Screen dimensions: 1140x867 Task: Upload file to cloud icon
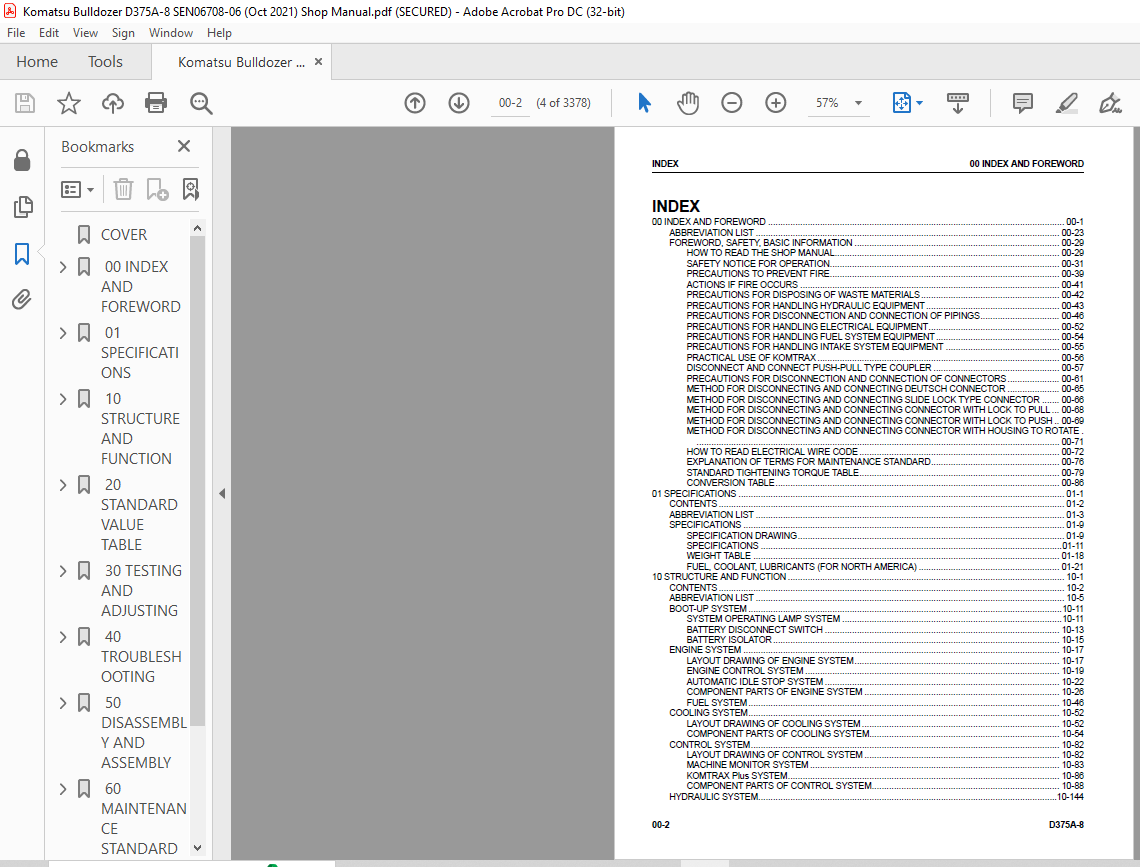[112, 103]
